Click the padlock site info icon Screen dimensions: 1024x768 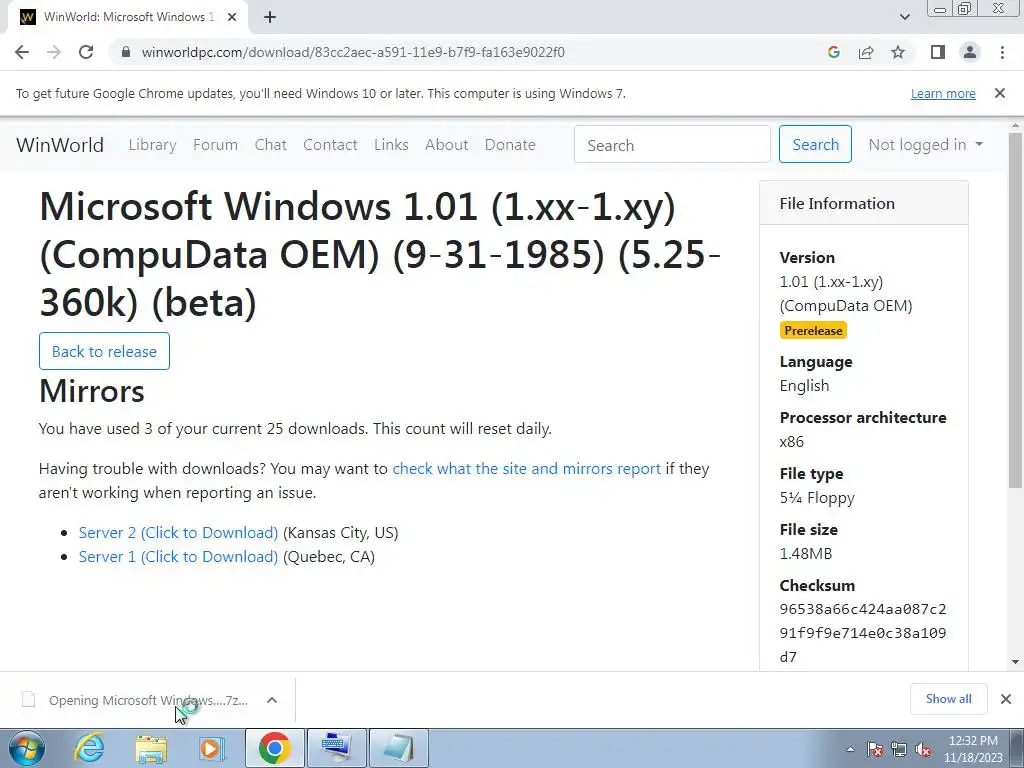pos(127,52)
